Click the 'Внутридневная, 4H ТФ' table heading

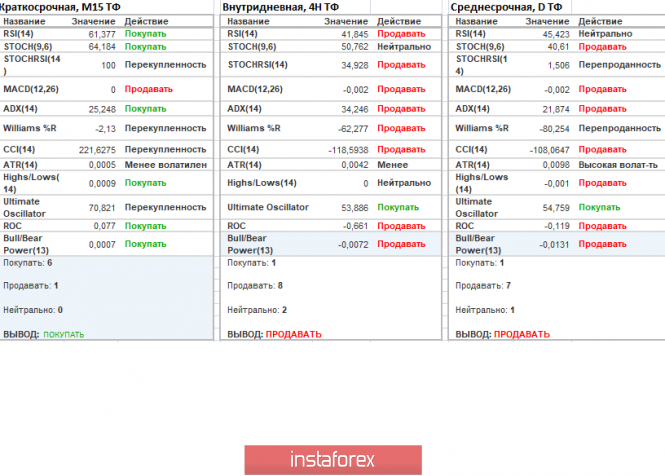click(x=280, y=7)
